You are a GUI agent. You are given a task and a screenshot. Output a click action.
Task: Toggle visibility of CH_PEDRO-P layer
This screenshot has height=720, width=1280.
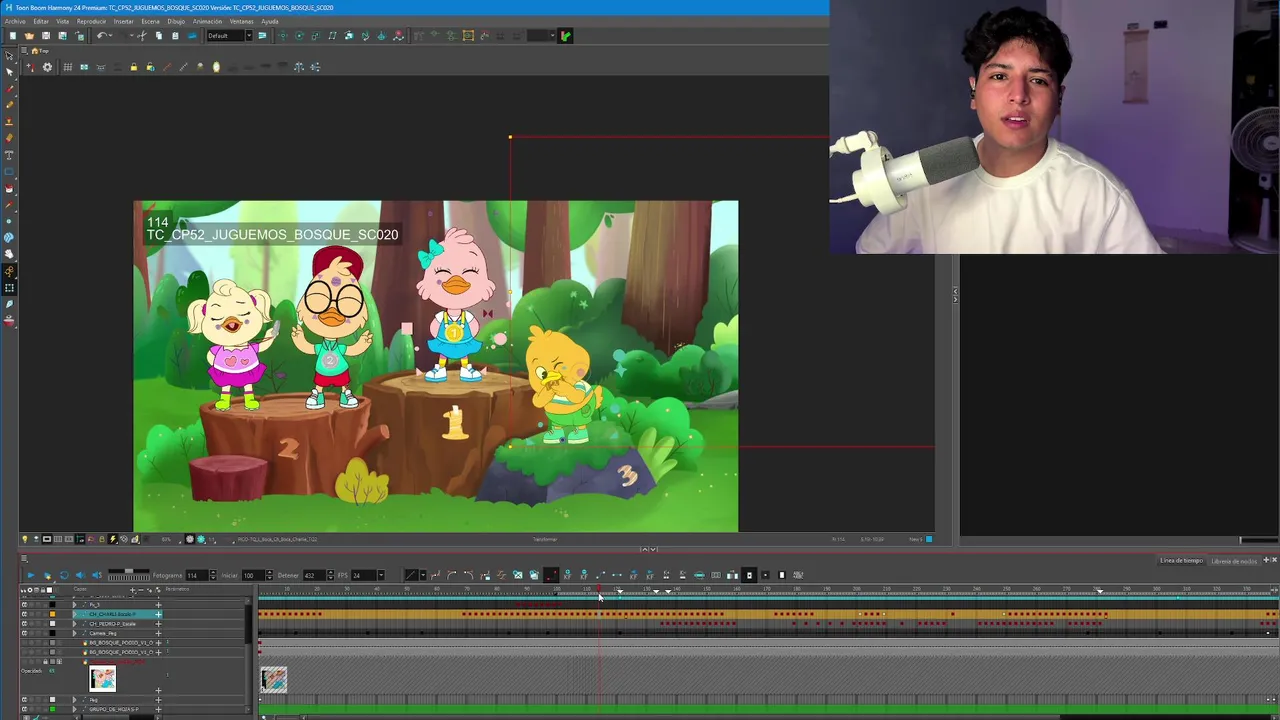point(24,624)
